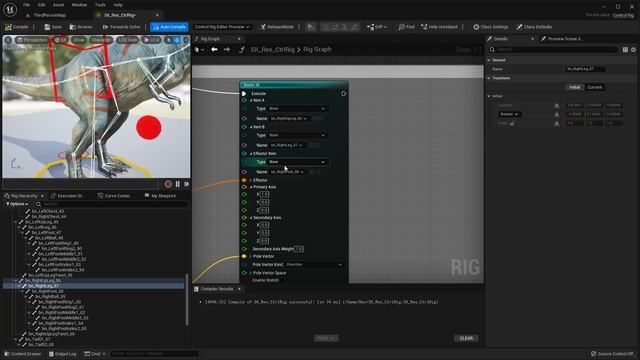Viewport: 640px width, 360px height.
Task: Open the Output Log
Action: pos(62,354)
